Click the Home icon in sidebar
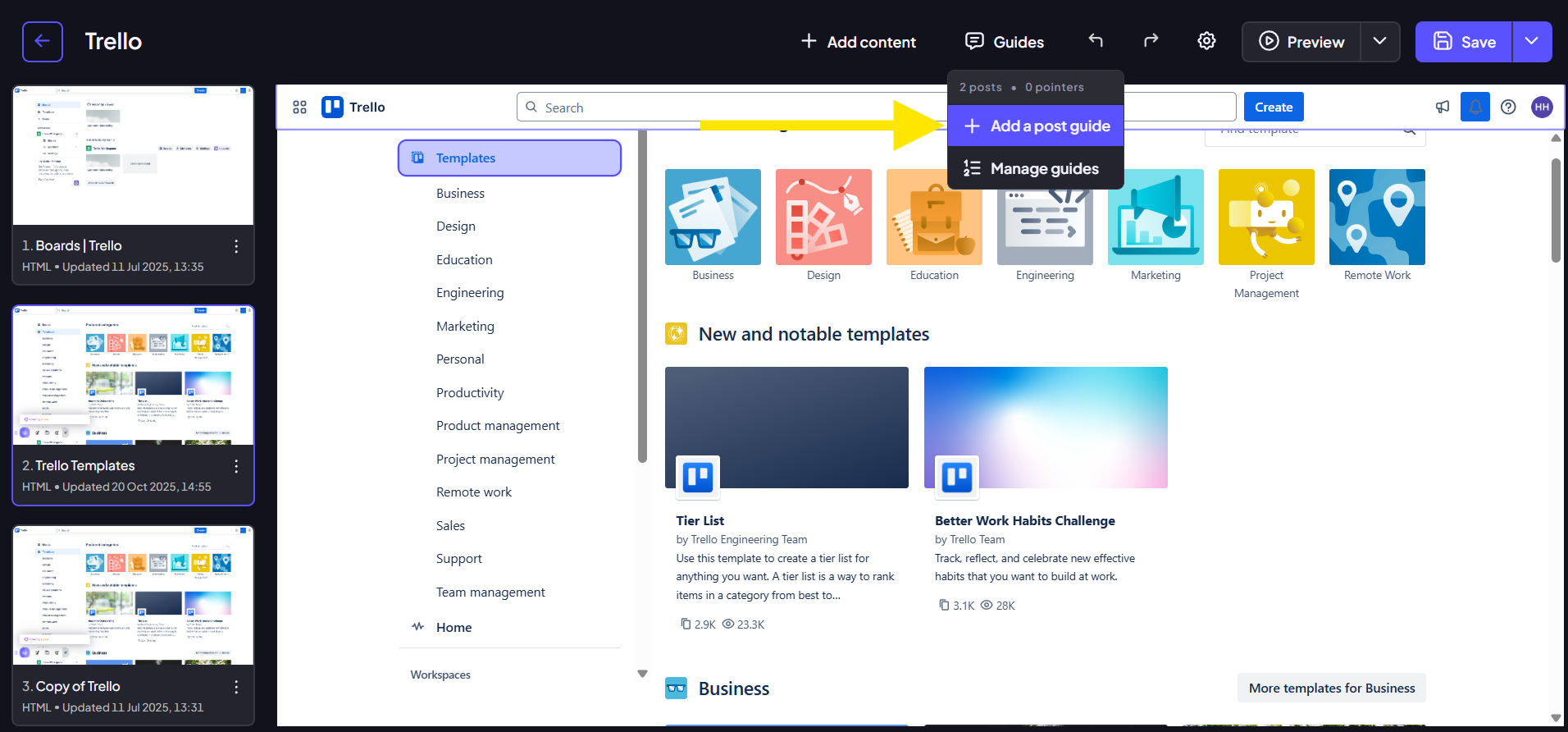1568x732 pixels. (x=418, y=627)
